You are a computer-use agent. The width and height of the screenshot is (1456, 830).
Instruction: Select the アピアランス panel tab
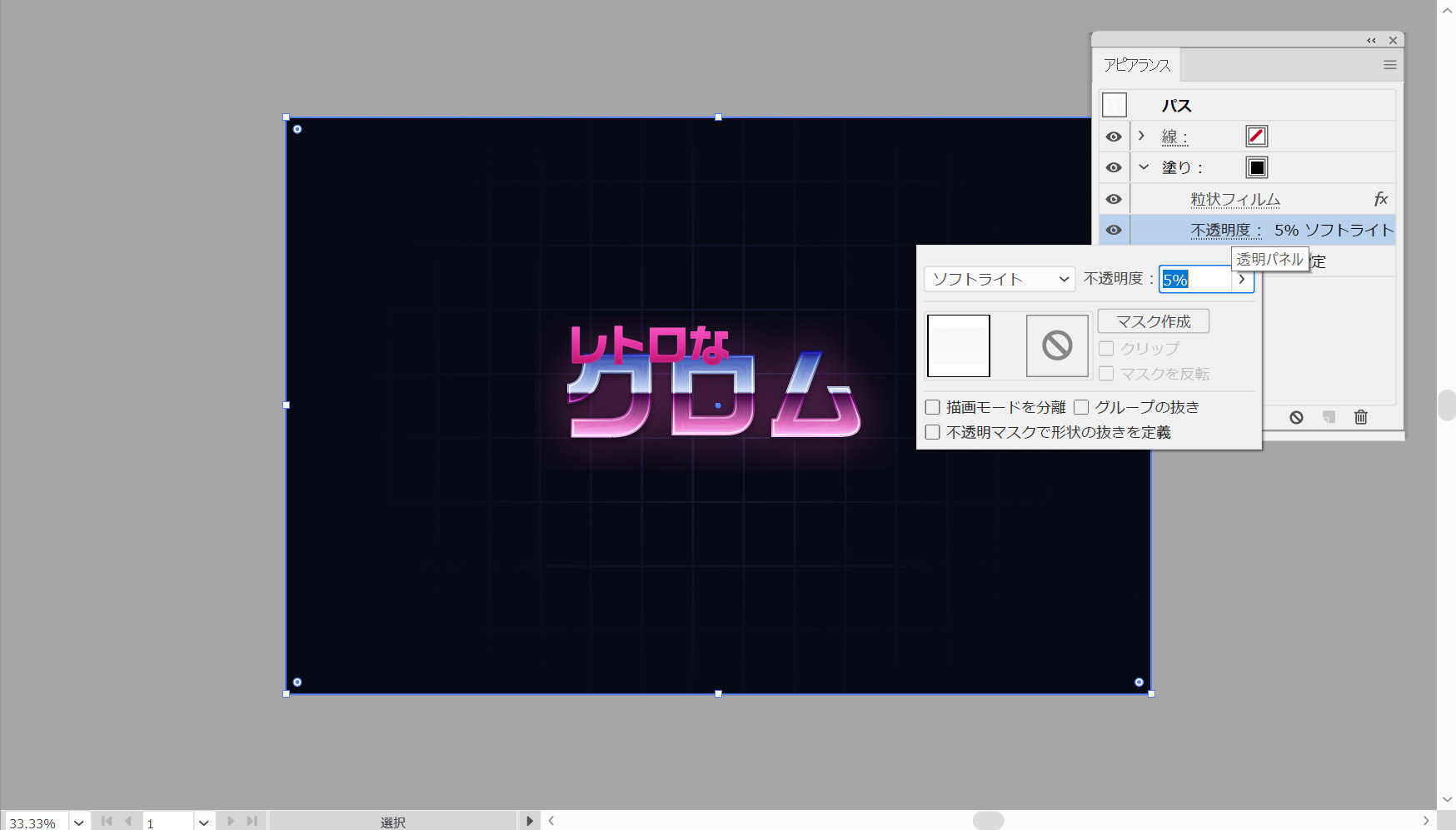click(1136, 65)
